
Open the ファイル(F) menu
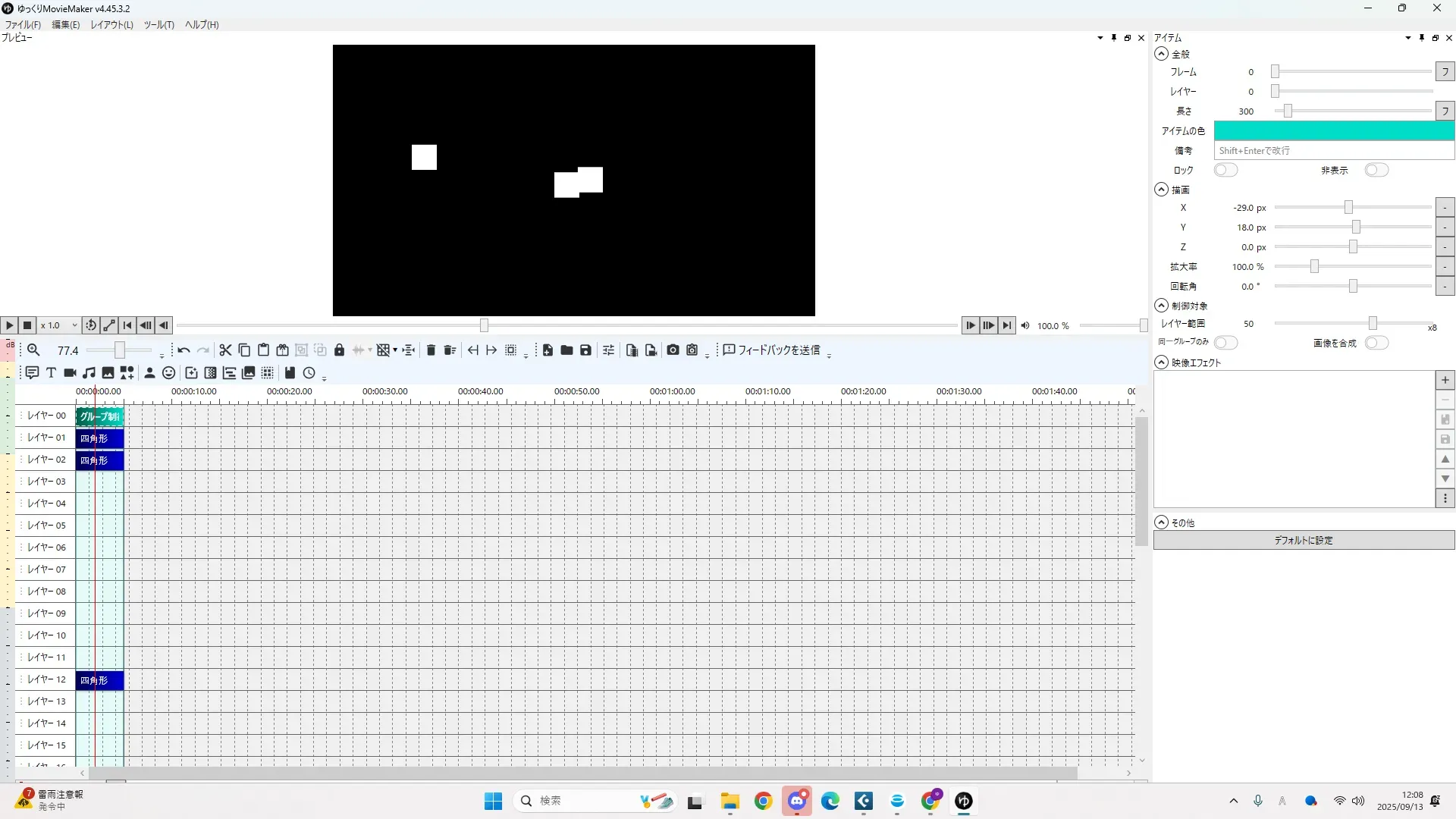tap(23, 24)
